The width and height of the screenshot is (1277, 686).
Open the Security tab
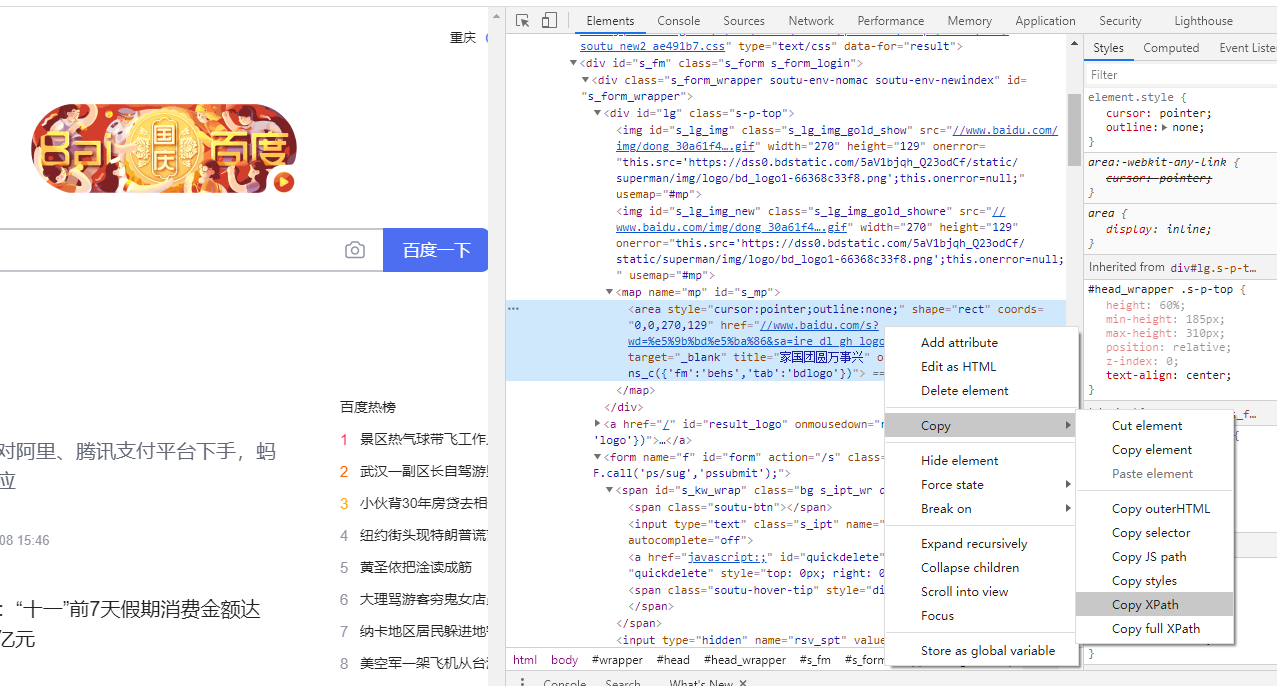[1120, 21]
